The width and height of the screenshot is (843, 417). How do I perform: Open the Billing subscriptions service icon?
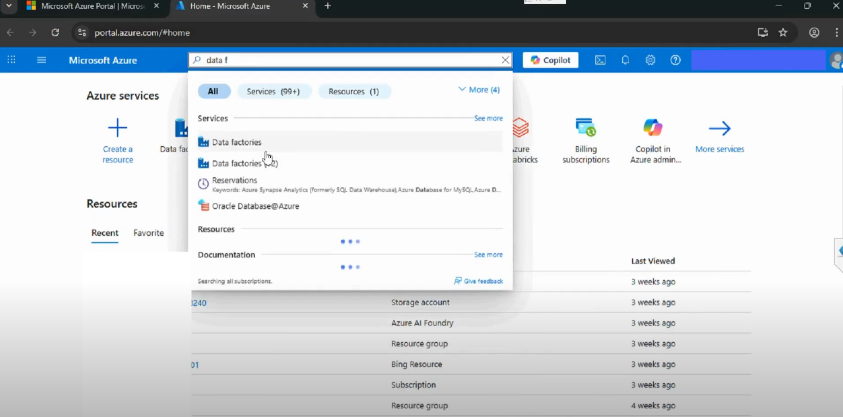click(x=586, y=128)
